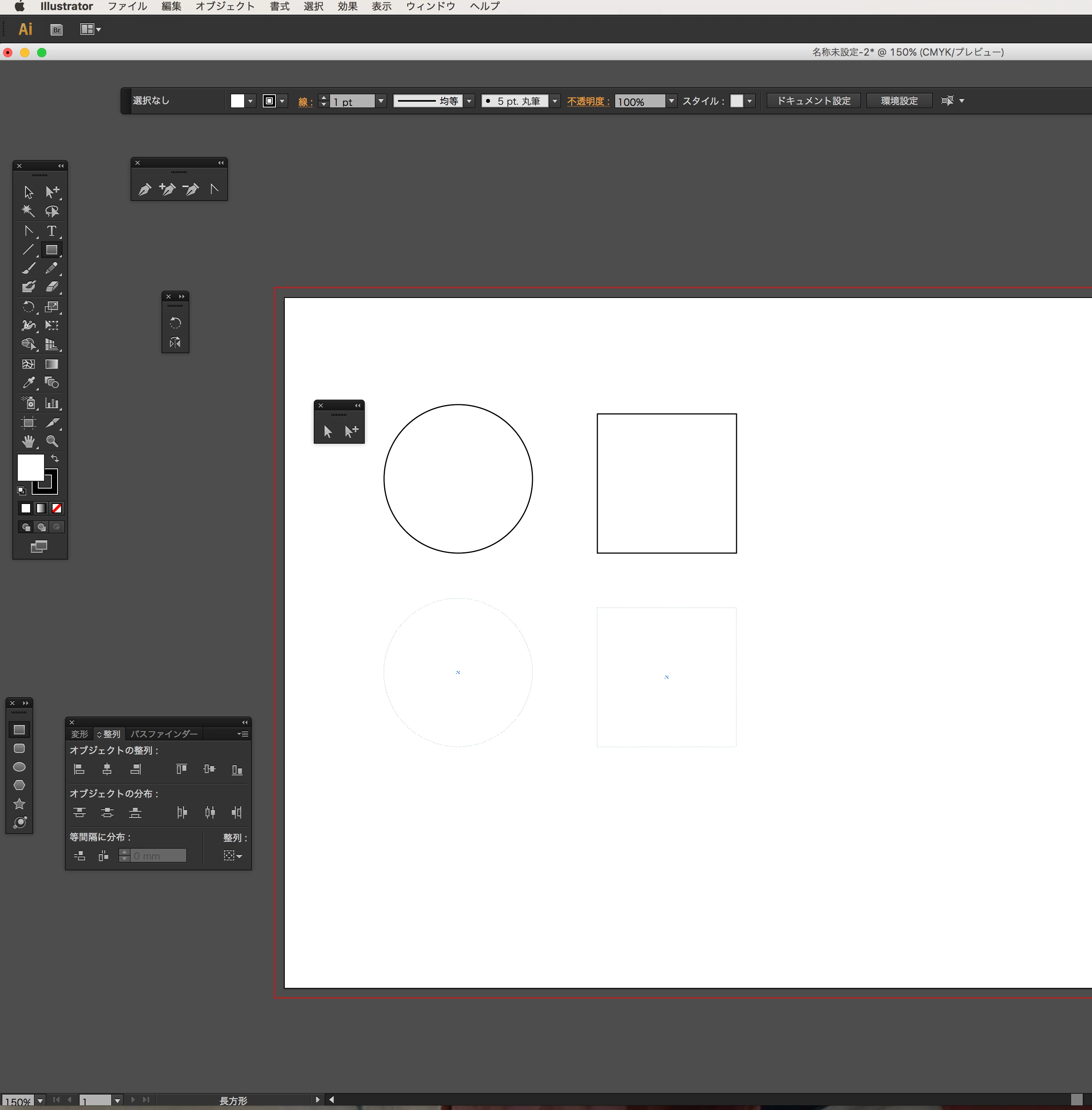This screenshot has height=1110, width=1092.
Task: Switch to the パスファインダー tab
Action: 163,734
